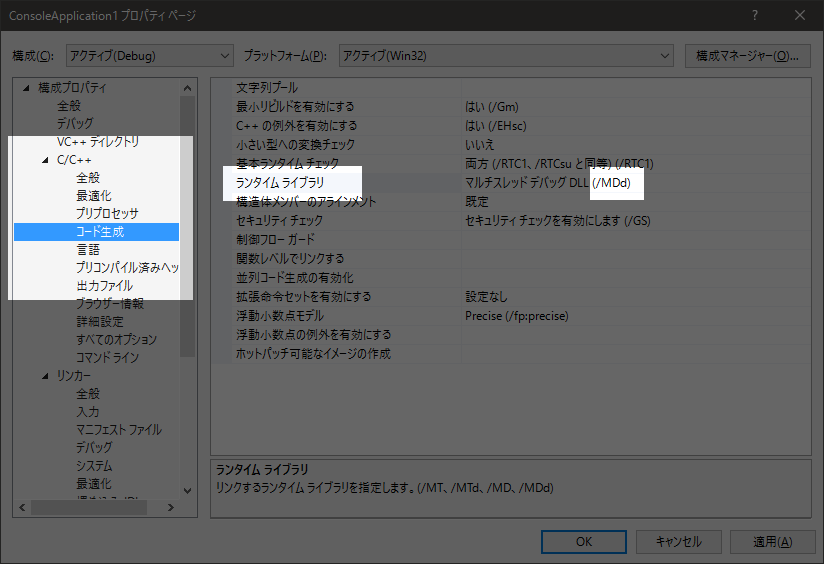Click the 関数レベルでリンクする property
This screenshot has width=824, height=564.
click(x=290, y=259)
